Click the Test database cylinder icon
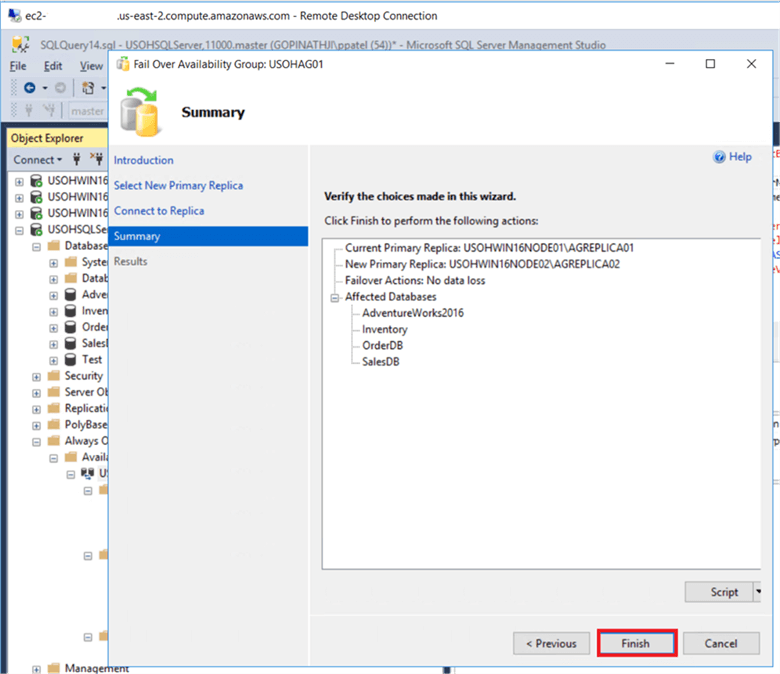This screenshot has width=780, height=674. click(x=71, y=360)
